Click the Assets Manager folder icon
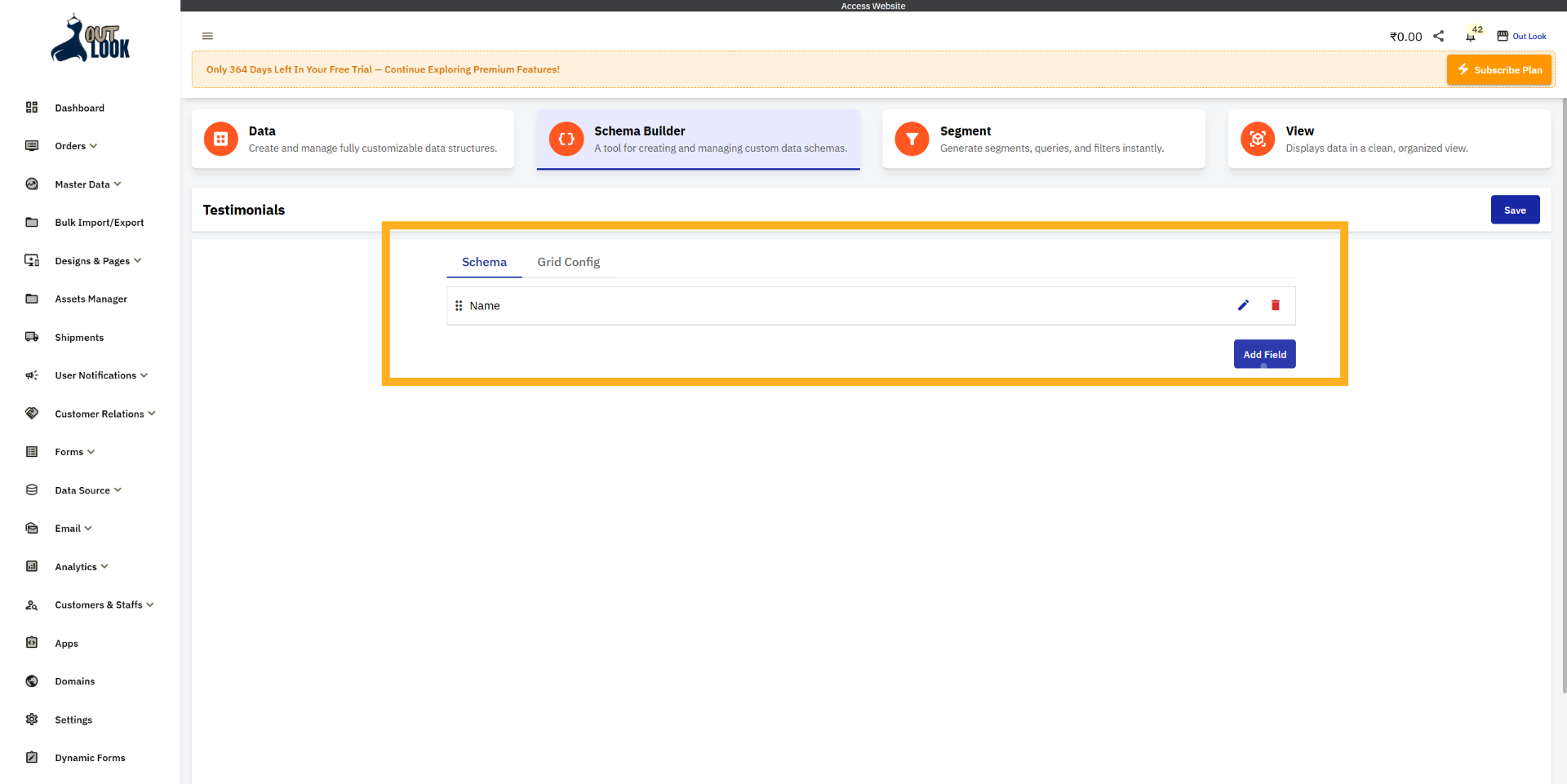This screenshot has height=784, width=1567. point(32,299)
